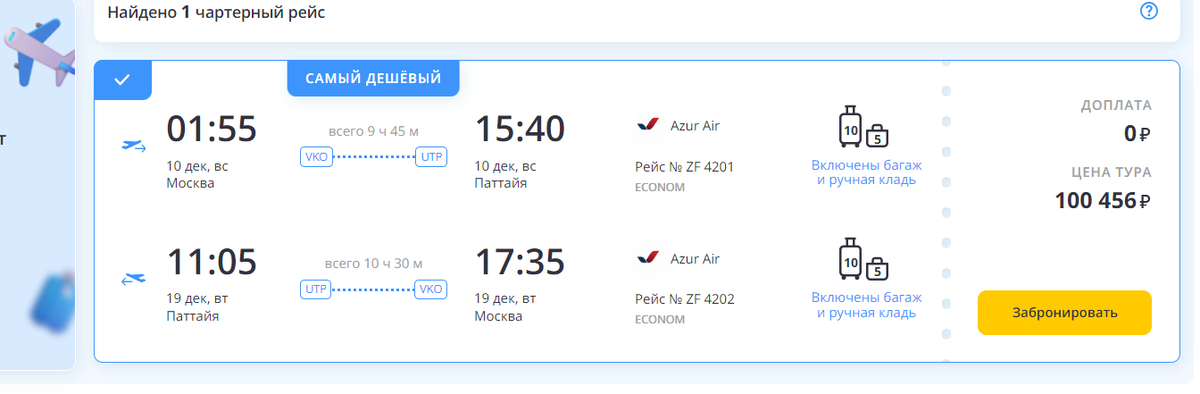Click the outbound flight plane icon
1200x394 pixels.
coord(133,146)
